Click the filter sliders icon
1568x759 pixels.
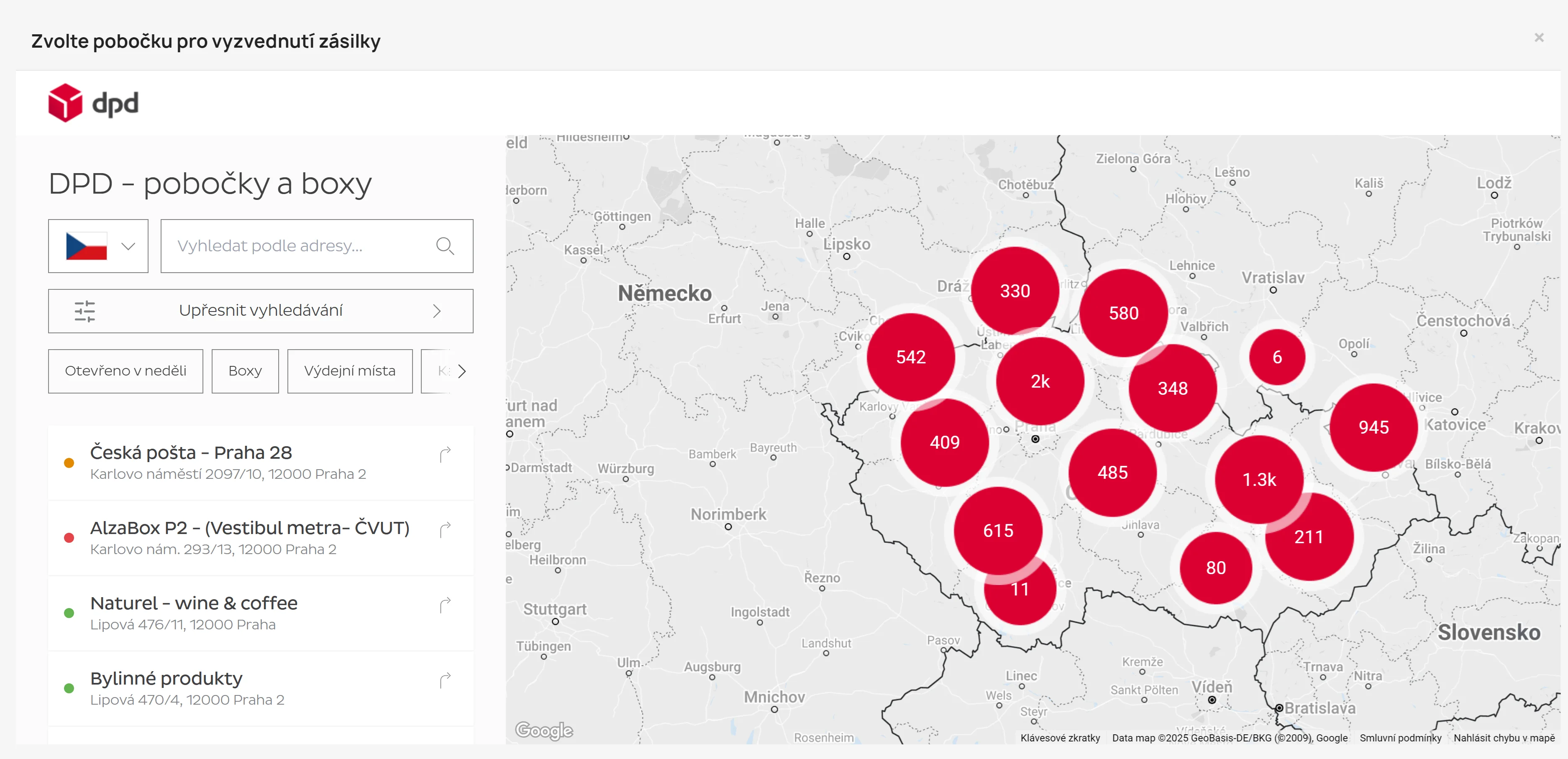[x=85, y=311]
